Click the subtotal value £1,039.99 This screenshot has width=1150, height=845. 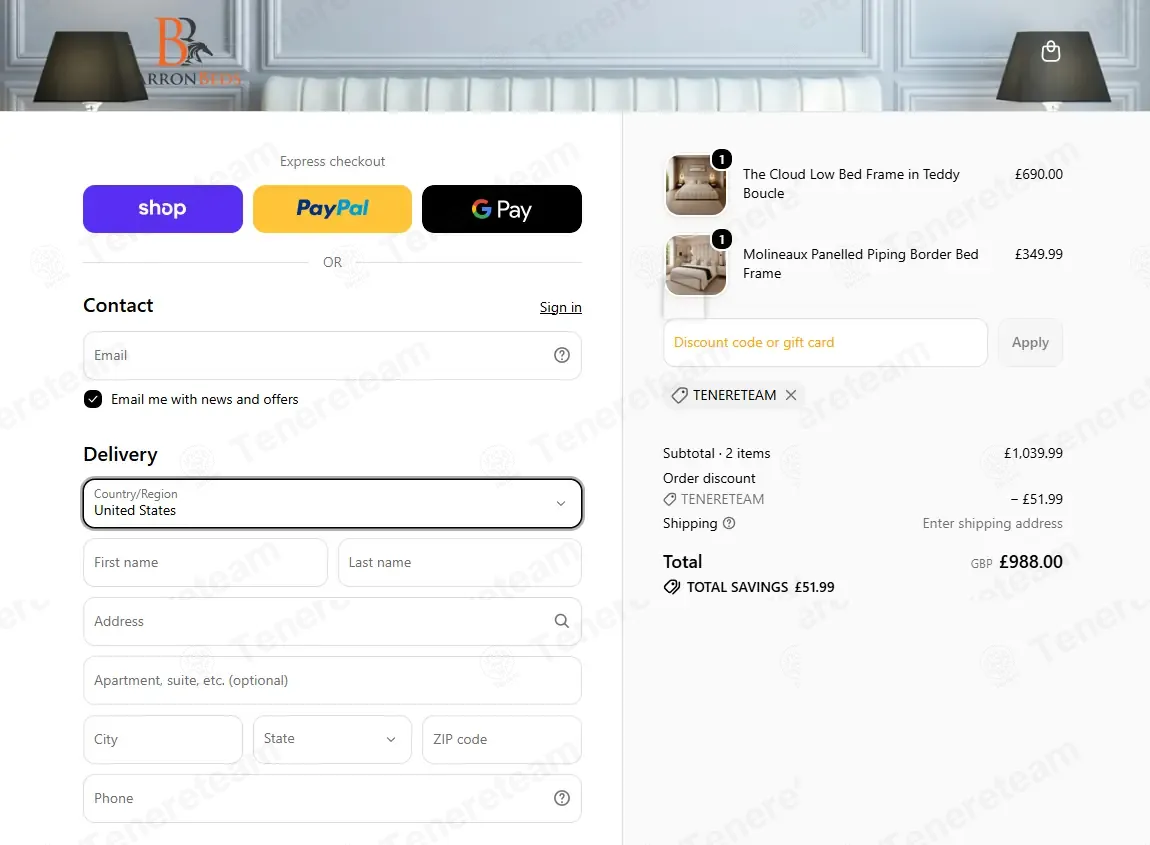pyautogui.click(x=1033, y=453)
